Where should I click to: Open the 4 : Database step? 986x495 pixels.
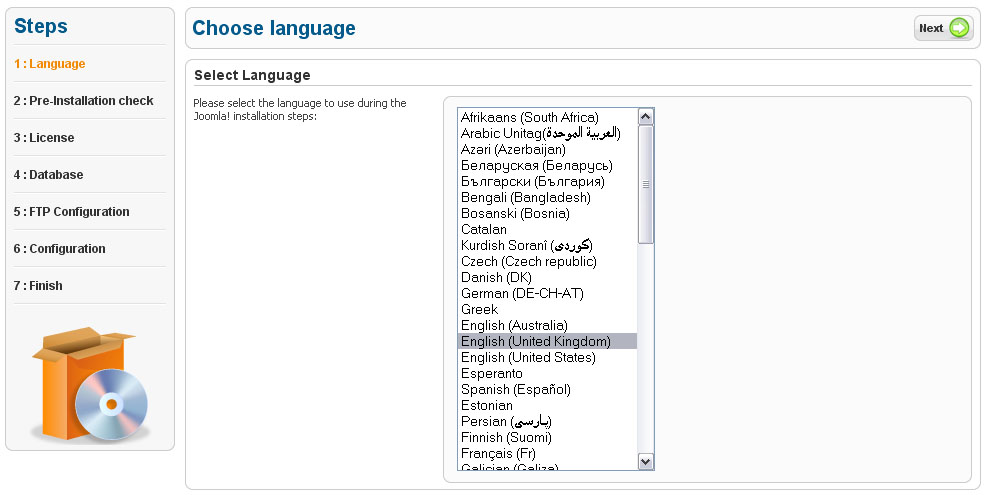[x=49, y=175]
